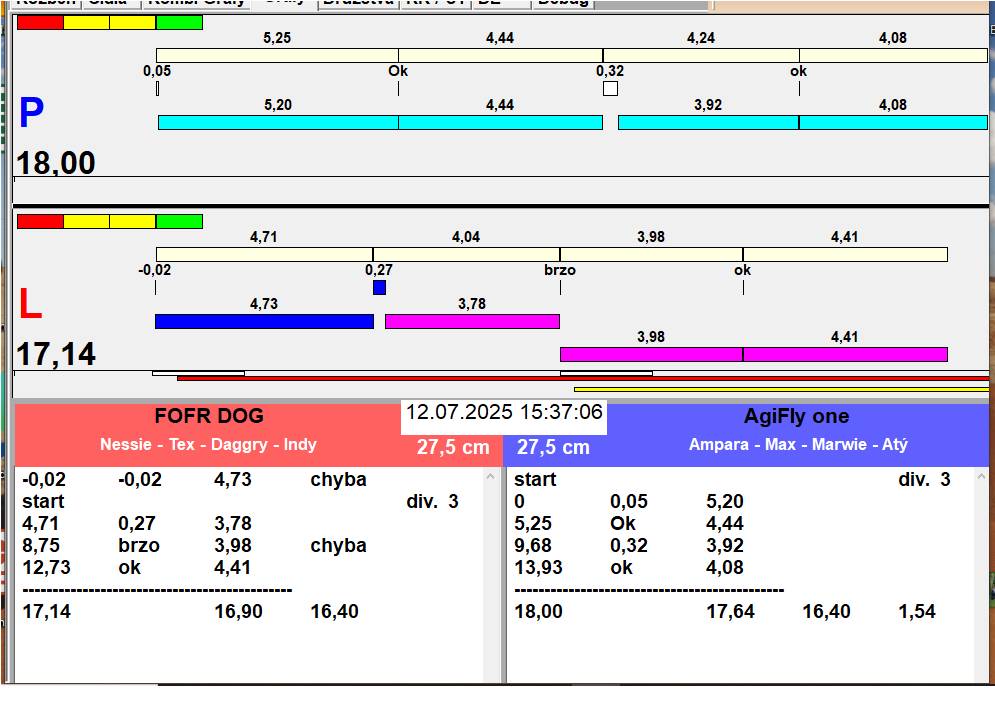The image size is (995, 701).
Task: Select the dark blue bar labeled 4,73
Action: pos(265,321)
